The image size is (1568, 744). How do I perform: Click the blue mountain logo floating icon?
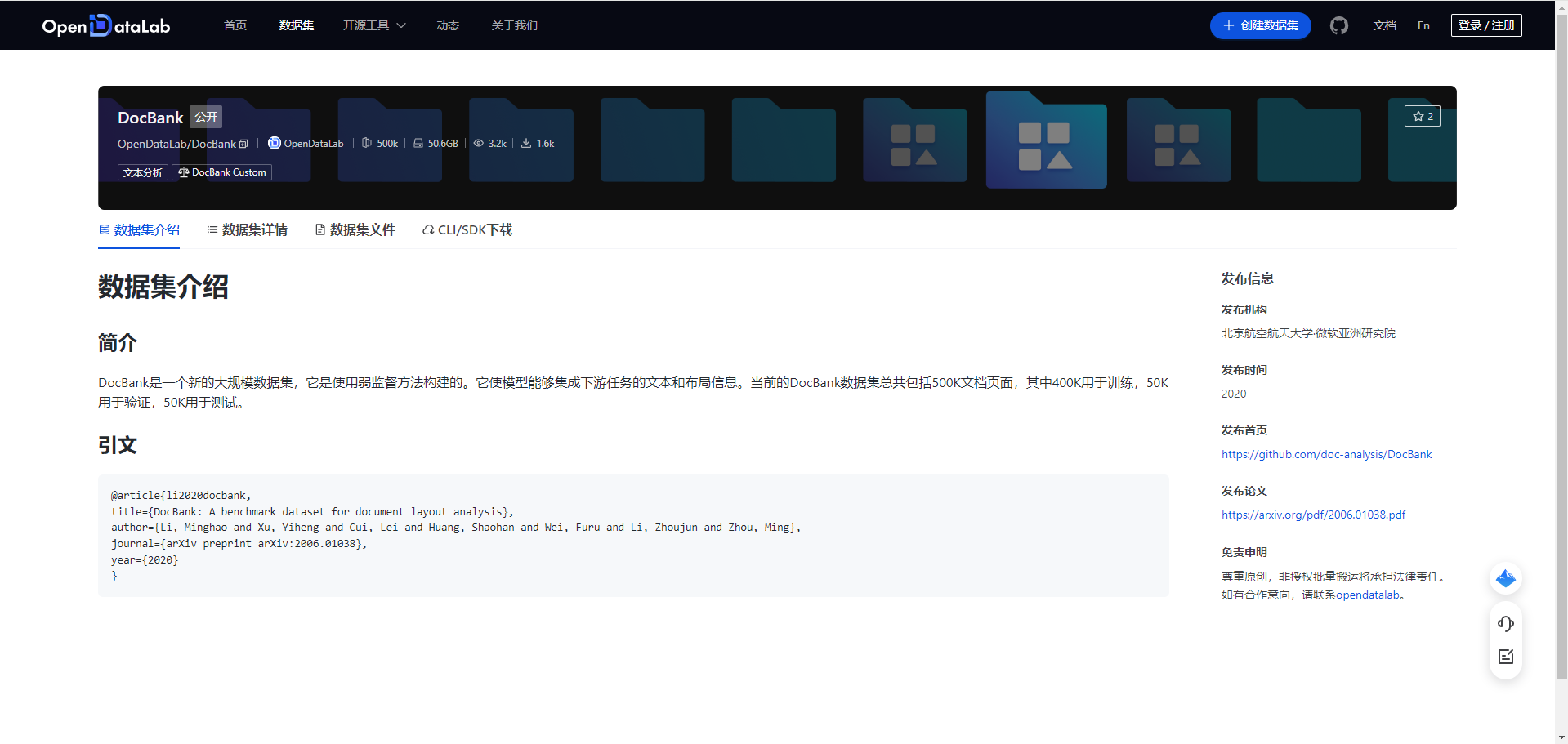[x=1506, y=578]
